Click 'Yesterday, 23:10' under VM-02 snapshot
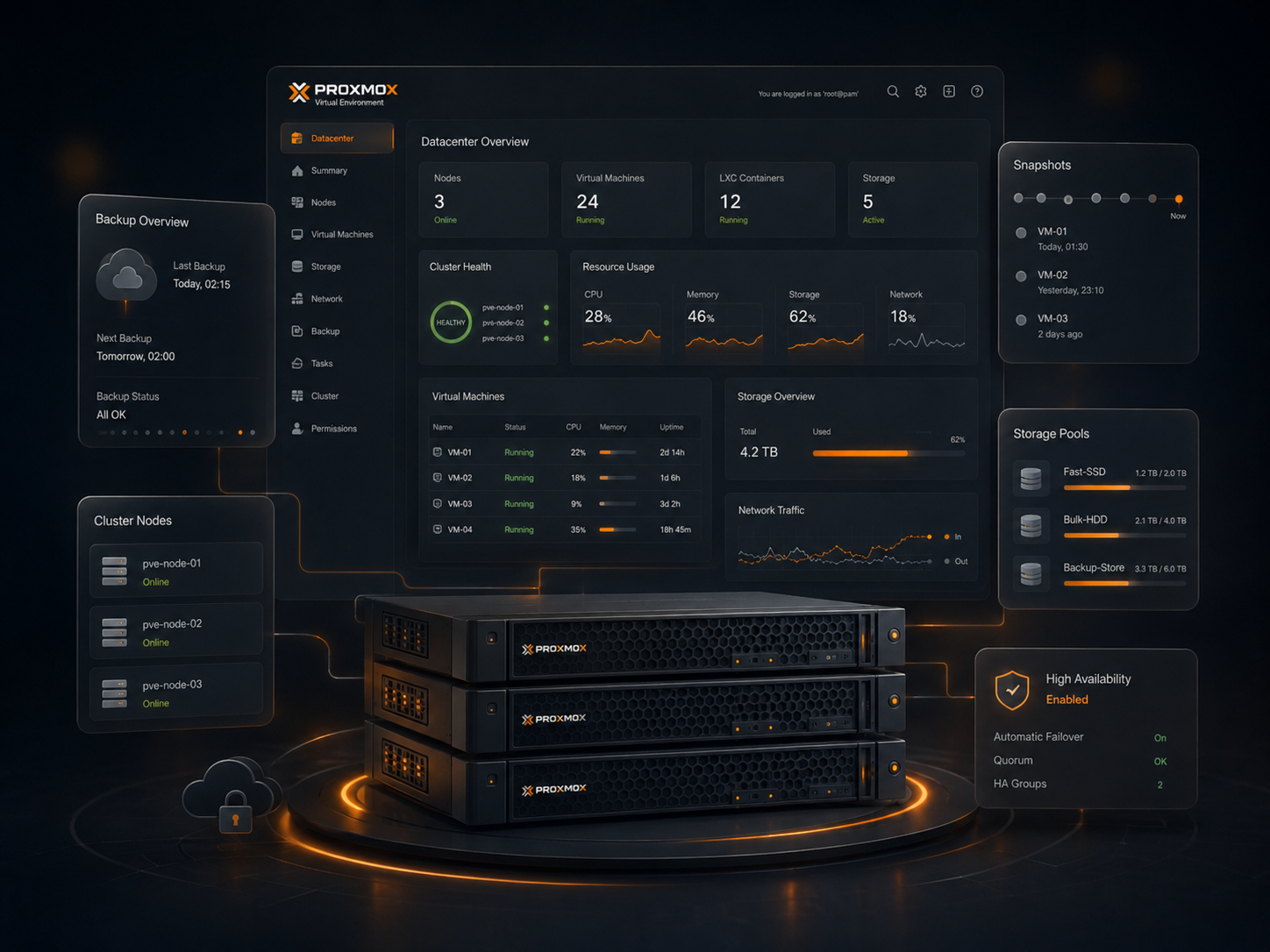Image resolution: width=1270 pixels, height=952 pixels. 1070,290
